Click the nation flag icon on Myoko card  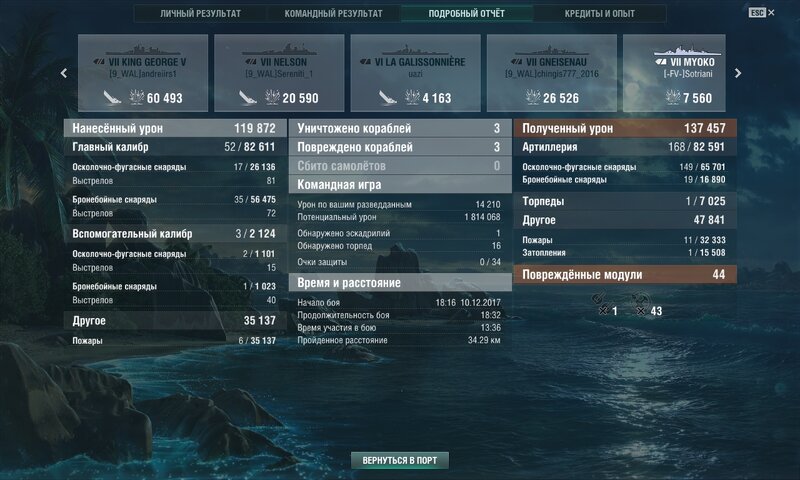[661, 62]
